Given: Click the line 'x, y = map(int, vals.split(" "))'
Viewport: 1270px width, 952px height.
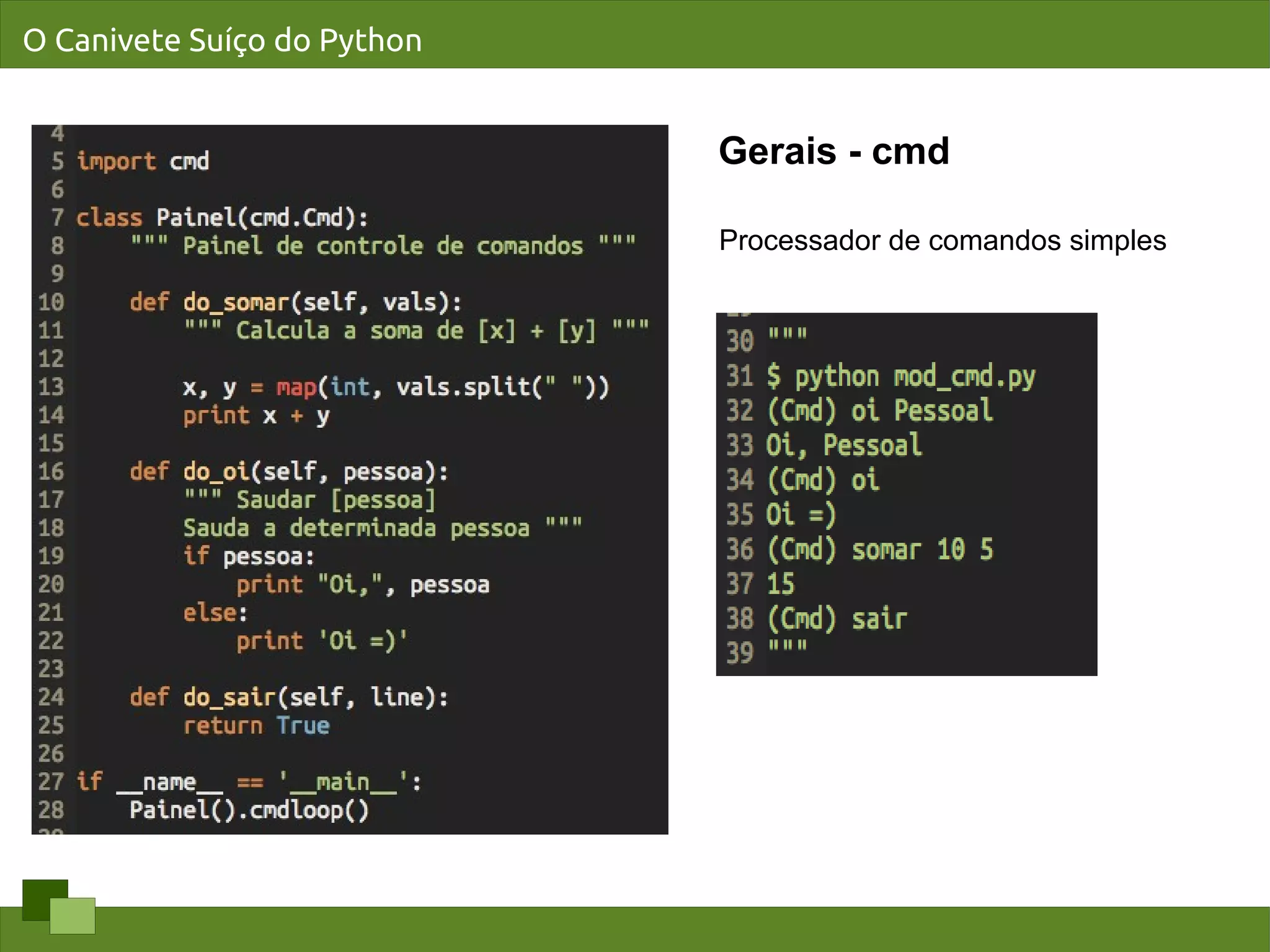Looking at the screenshot, I should coord(396,387).
